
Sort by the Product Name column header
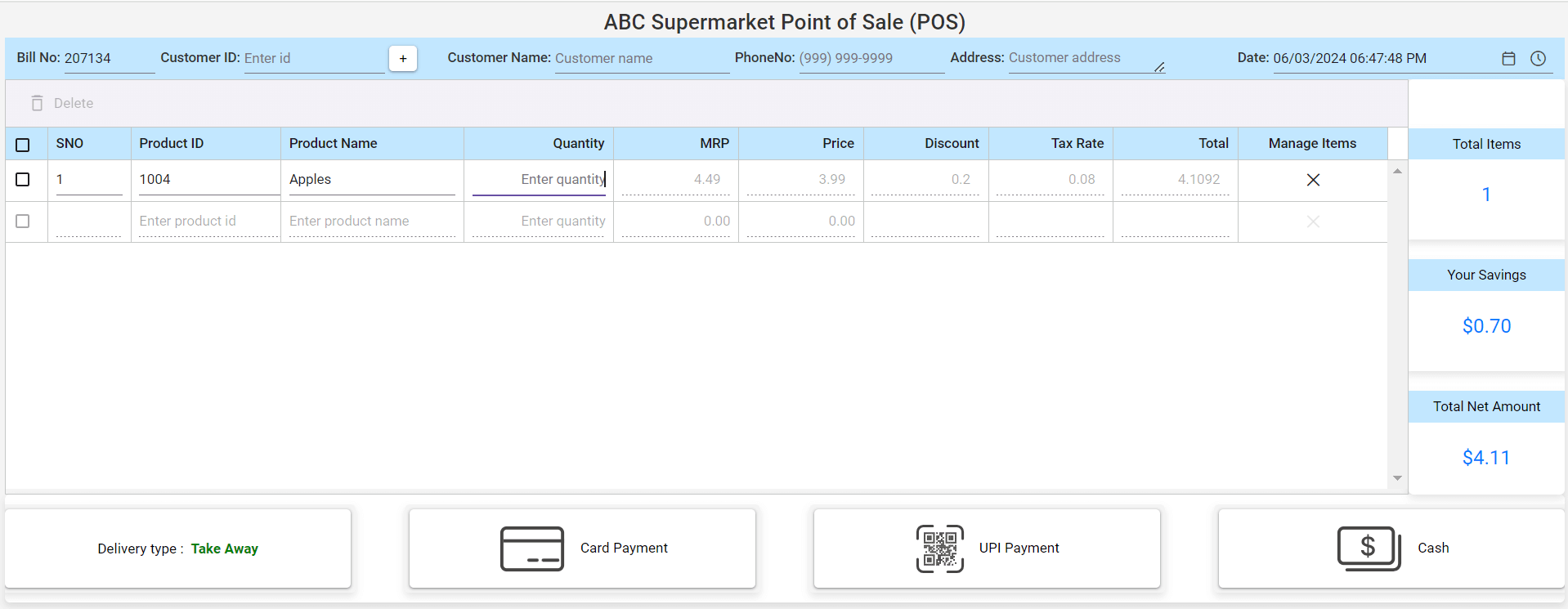coord(333,143)
